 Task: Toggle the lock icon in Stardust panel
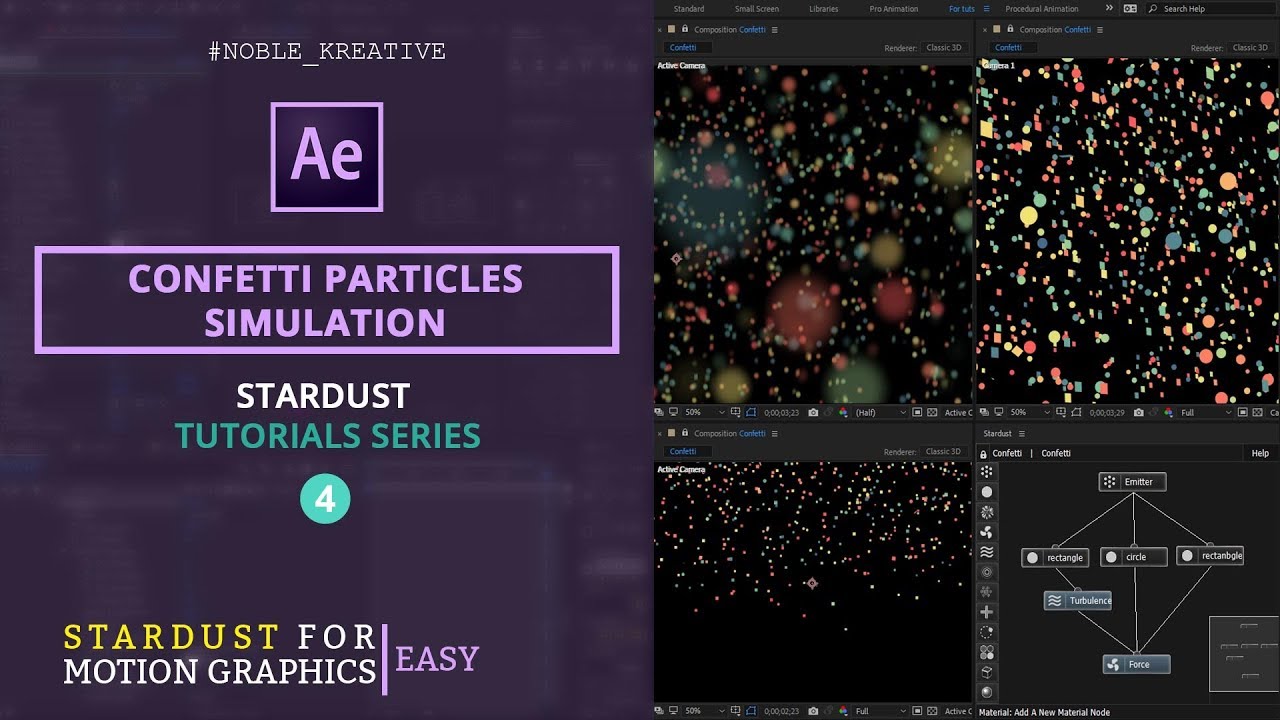tap(983, 453)
